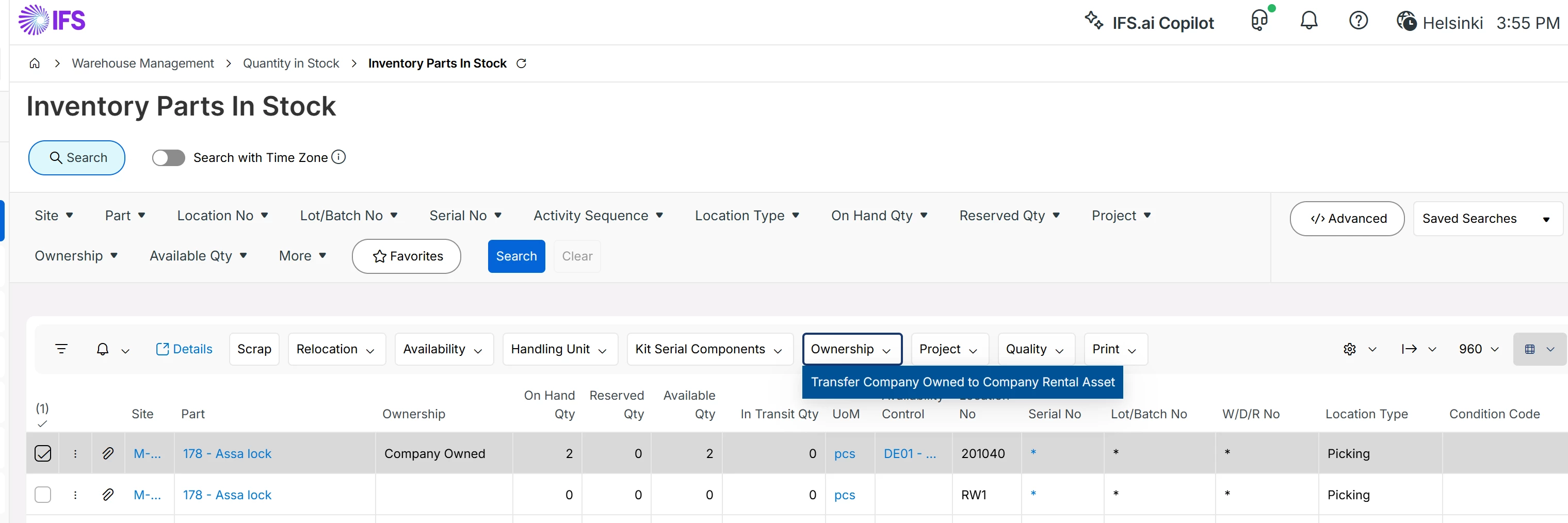Open the help question mark icon
1568x523 pixels.
click(1358, 21)
